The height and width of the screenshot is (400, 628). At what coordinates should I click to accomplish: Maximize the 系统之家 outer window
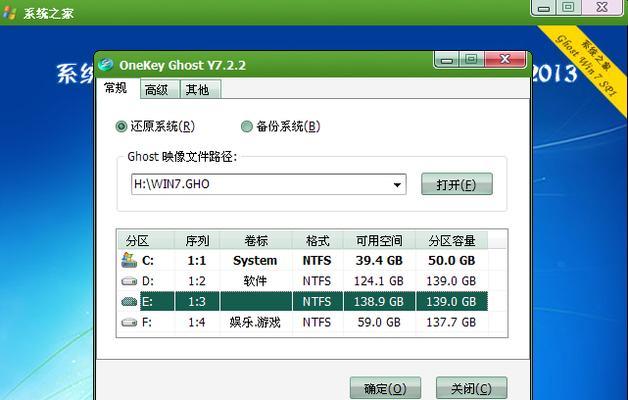568,8
